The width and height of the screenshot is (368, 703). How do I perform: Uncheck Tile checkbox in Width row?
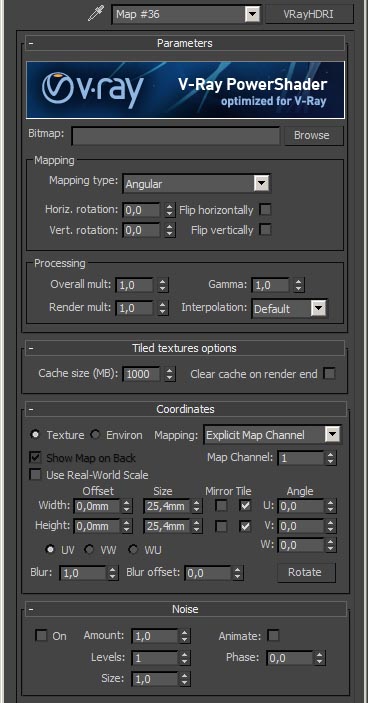[245, 506]
